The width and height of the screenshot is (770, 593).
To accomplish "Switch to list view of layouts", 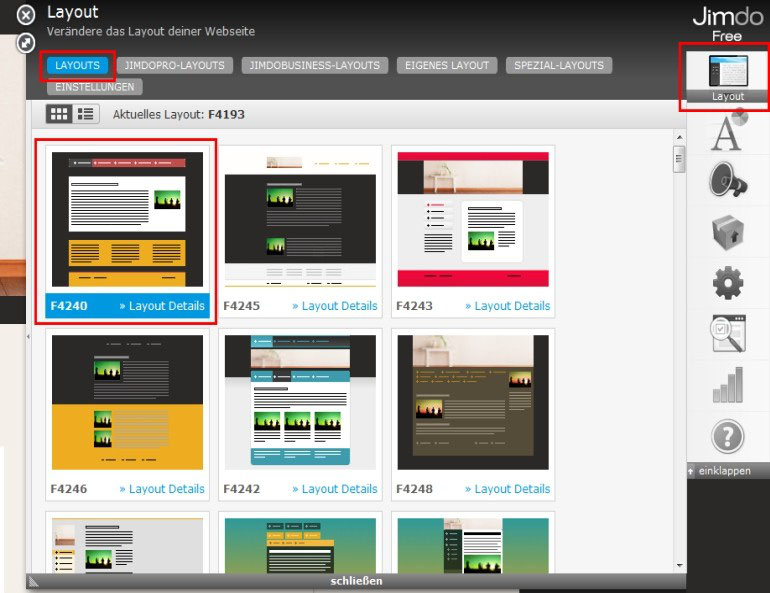I will 85,114.
